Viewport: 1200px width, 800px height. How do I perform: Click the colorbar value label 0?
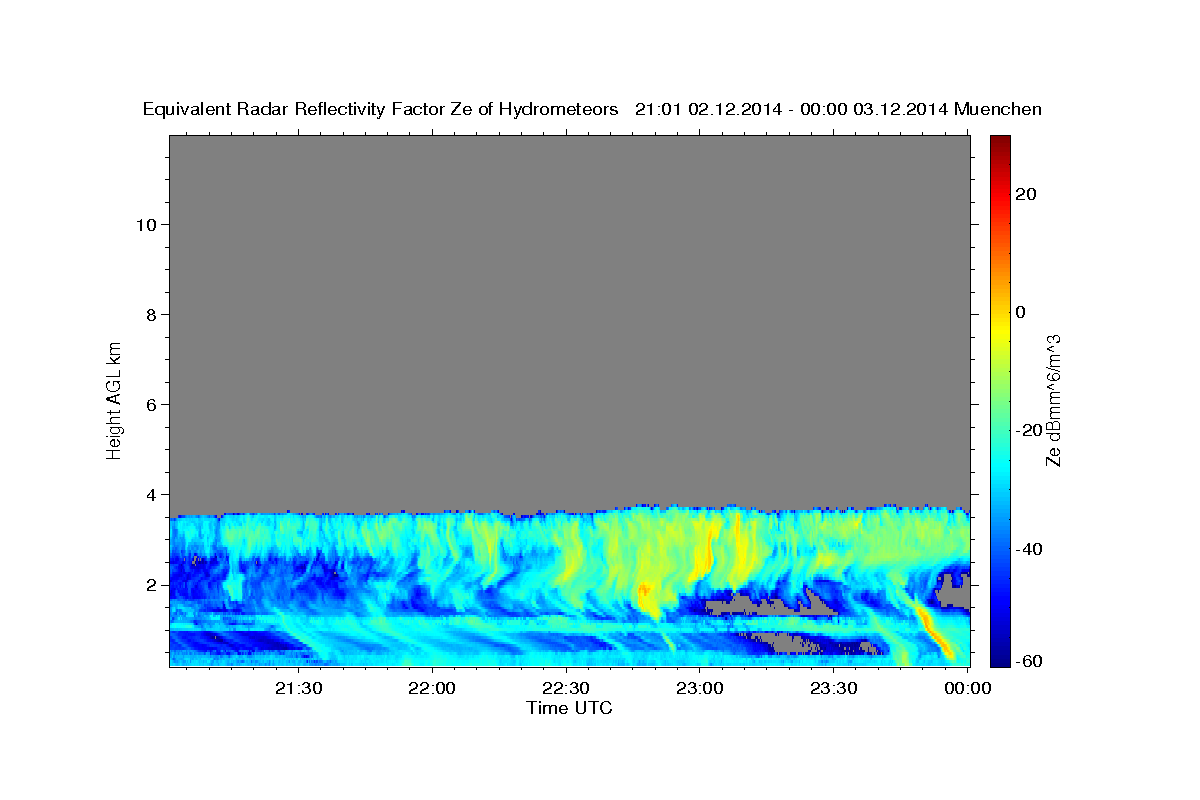point(1021,312)
